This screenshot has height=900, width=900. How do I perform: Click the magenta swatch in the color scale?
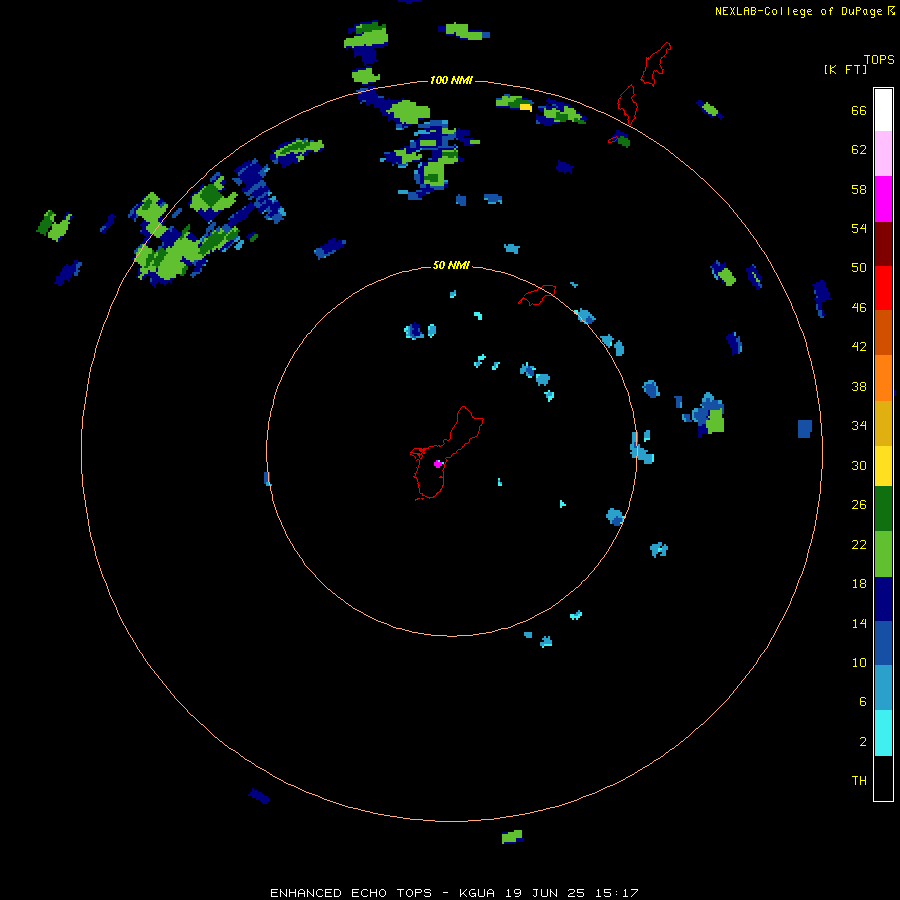click(883, 199)
